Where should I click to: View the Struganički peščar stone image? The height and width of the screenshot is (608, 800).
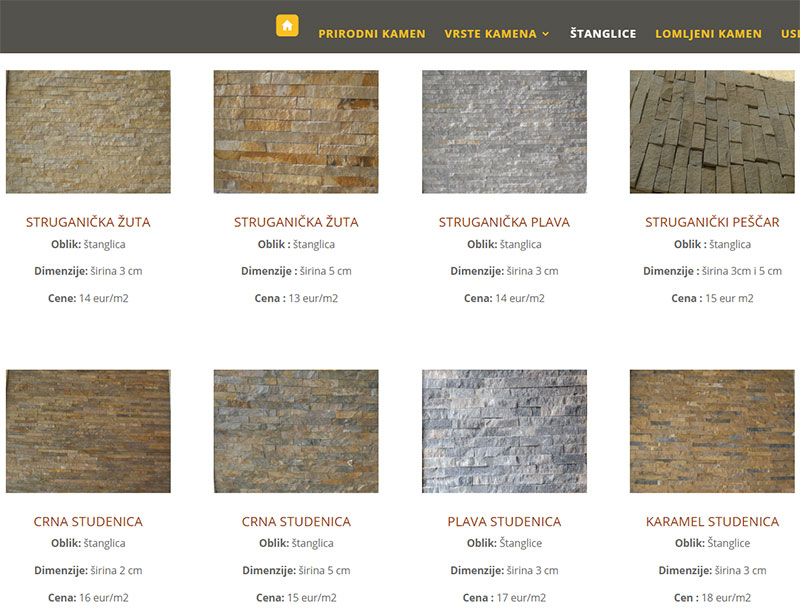[x=712, y=132]
